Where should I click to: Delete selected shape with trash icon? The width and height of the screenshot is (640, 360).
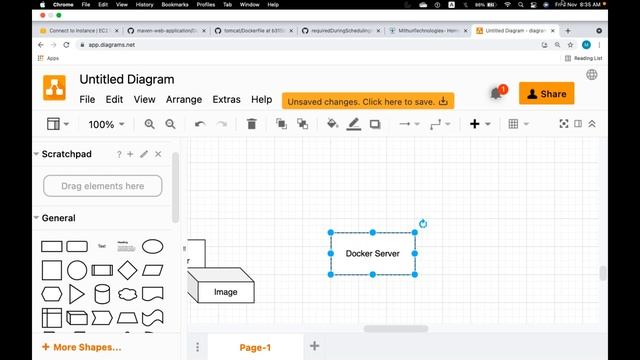tap(251, 124)
